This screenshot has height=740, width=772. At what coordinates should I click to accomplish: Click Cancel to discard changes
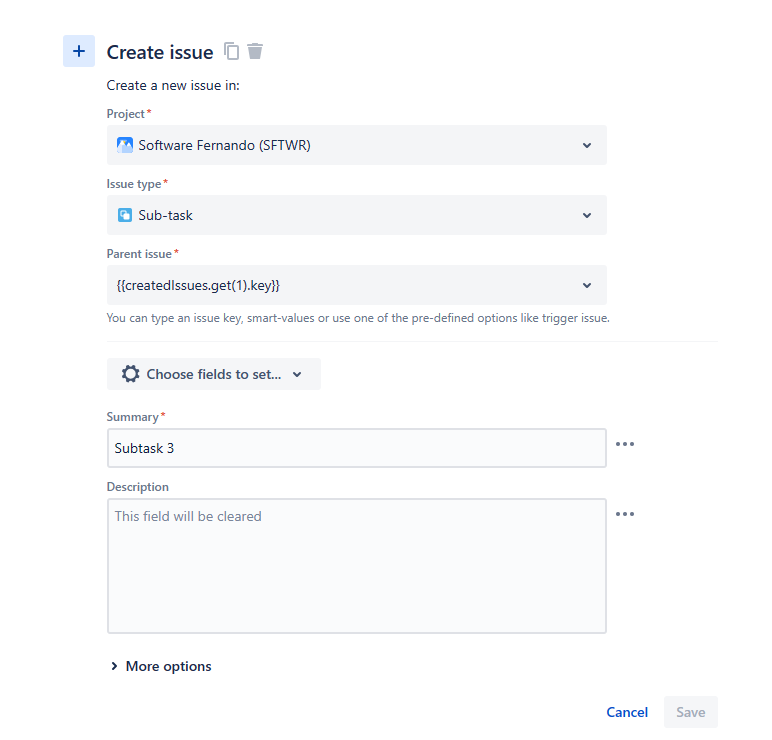627,712
